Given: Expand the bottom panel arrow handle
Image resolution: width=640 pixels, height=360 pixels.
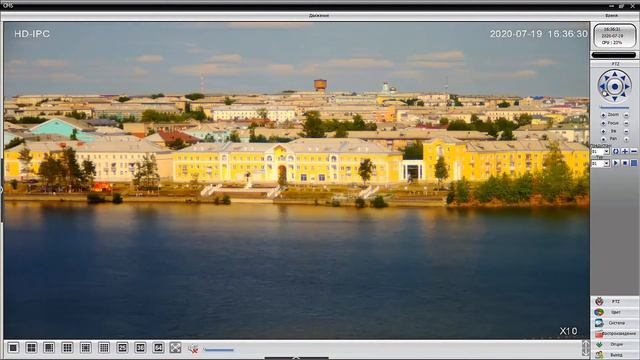Looking at the screenshot, I should tap(296, 358).
